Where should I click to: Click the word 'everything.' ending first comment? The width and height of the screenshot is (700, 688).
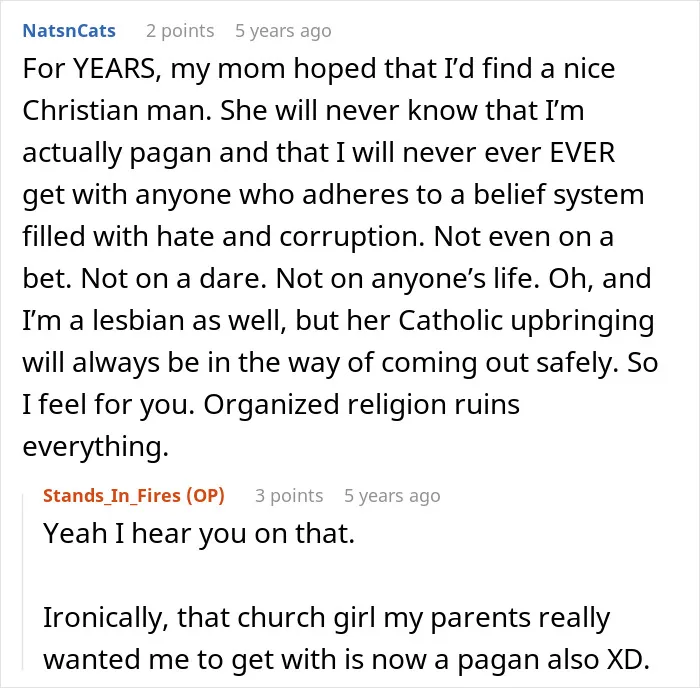[96, 446]
